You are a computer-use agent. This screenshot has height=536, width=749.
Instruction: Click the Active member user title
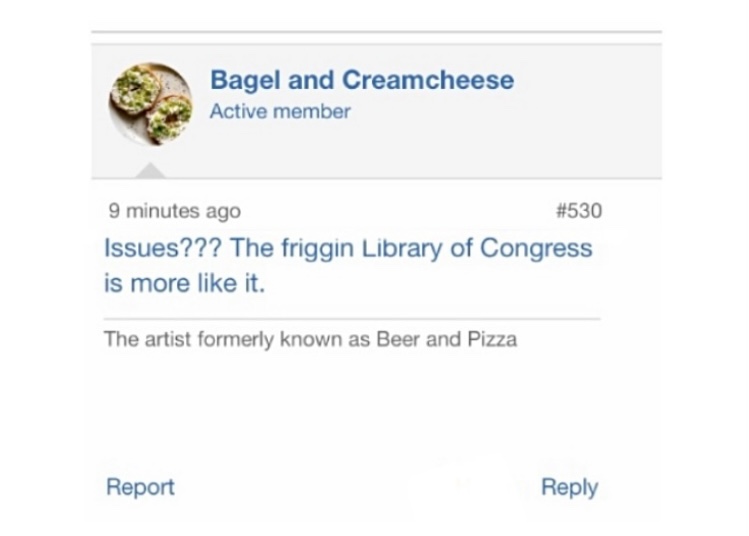coord(280,111)
